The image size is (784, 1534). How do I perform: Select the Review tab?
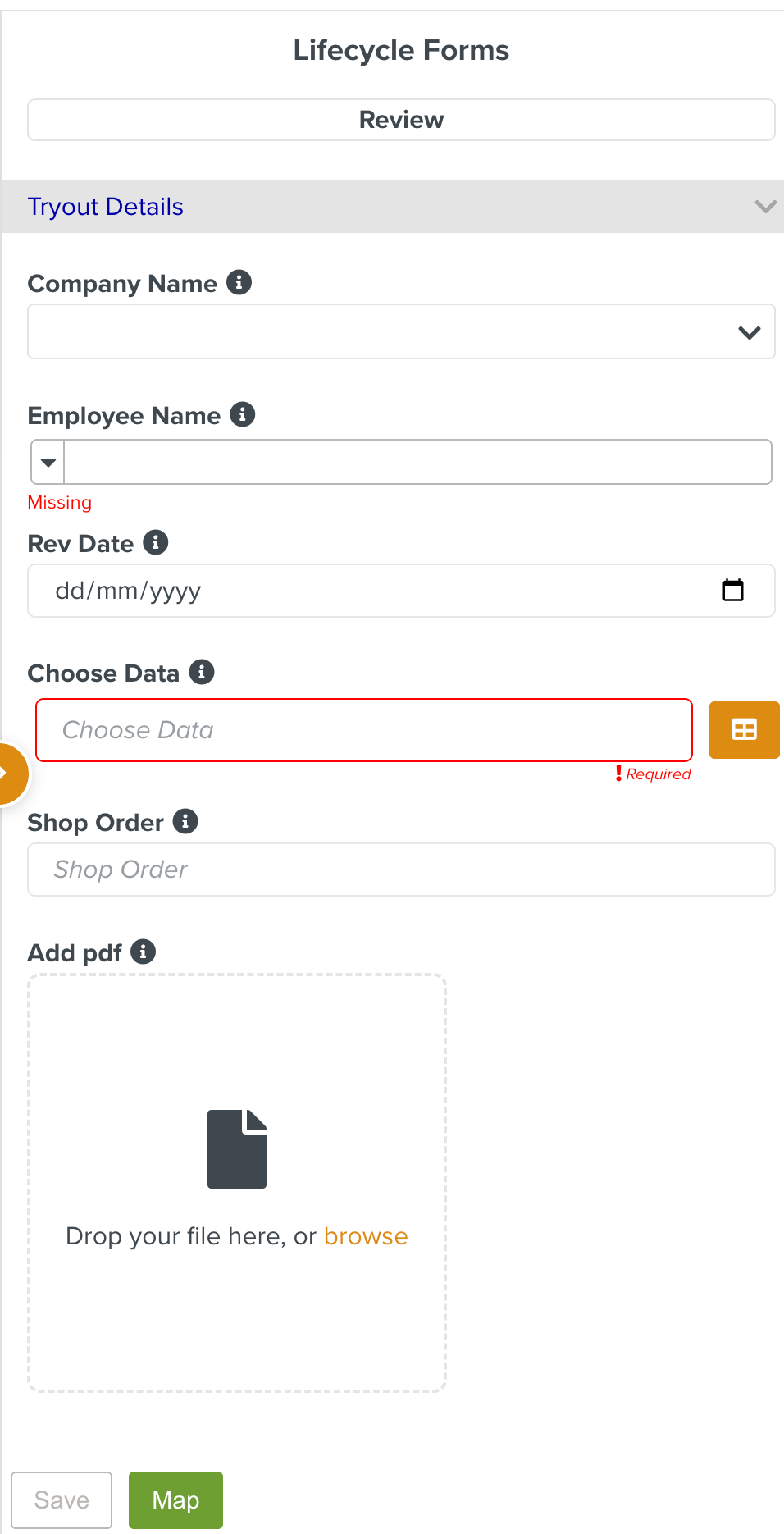[401, 120]
